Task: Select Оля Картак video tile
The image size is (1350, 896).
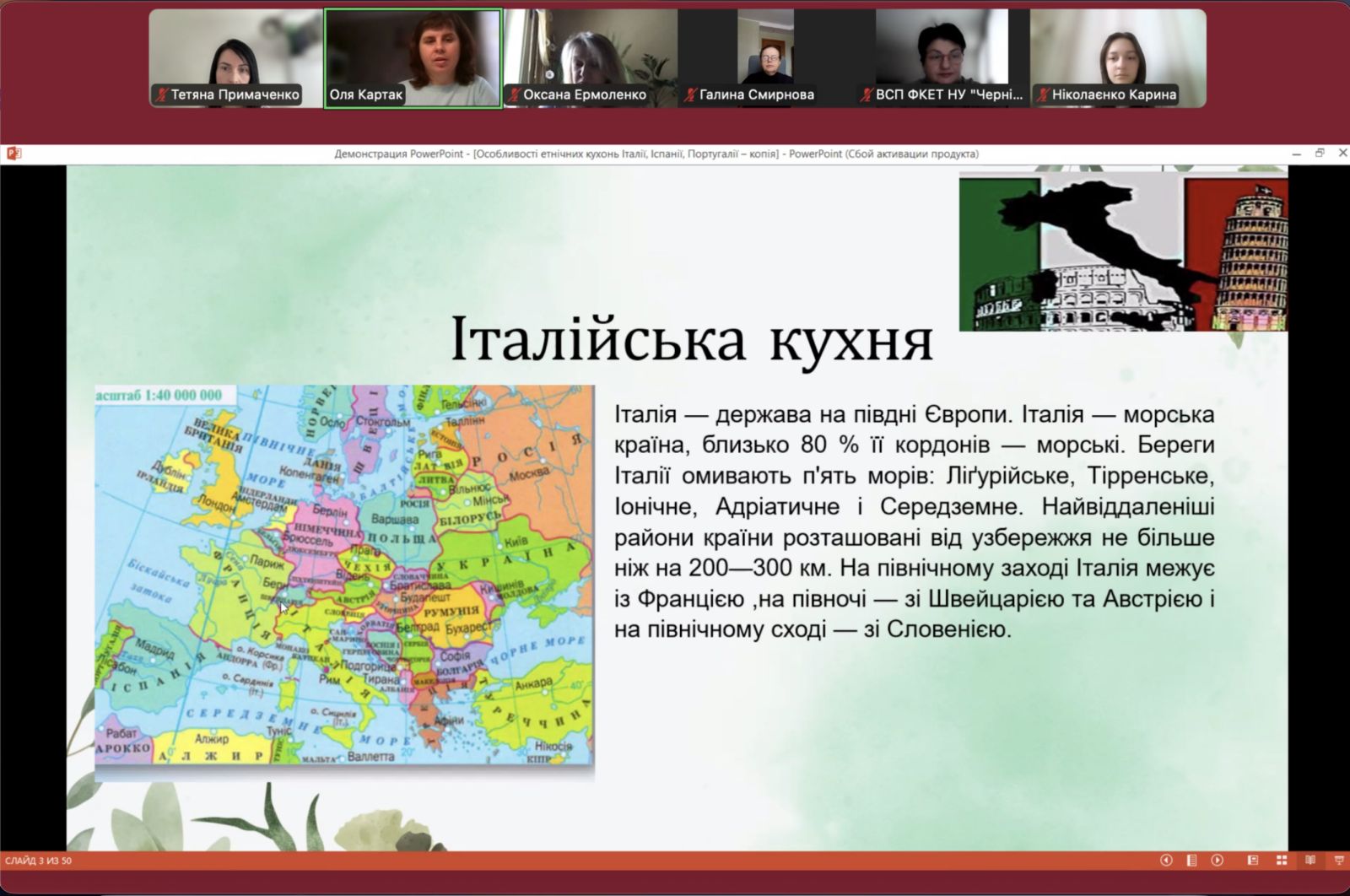Action: [413, 58]
